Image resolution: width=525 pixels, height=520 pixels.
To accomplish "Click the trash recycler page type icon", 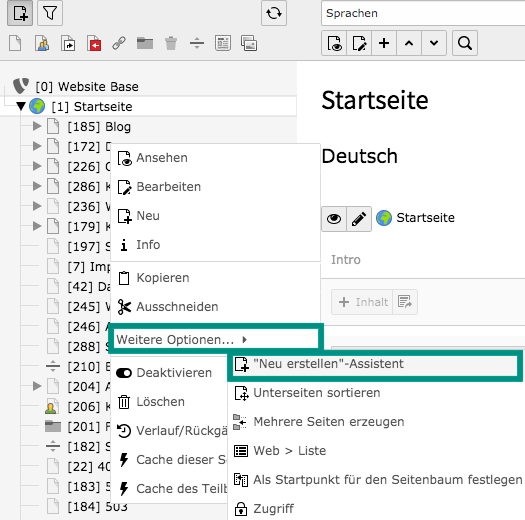I will click(x=171, y=44).
